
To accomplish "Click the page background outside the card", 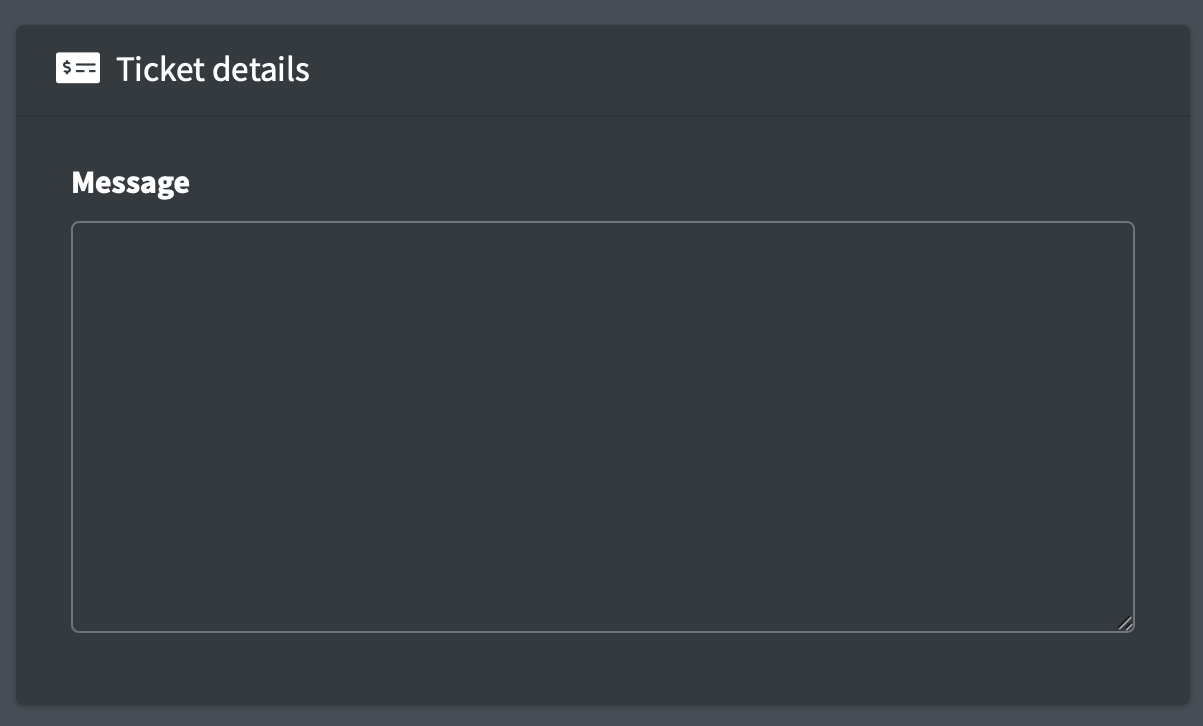I will [600, 10].
